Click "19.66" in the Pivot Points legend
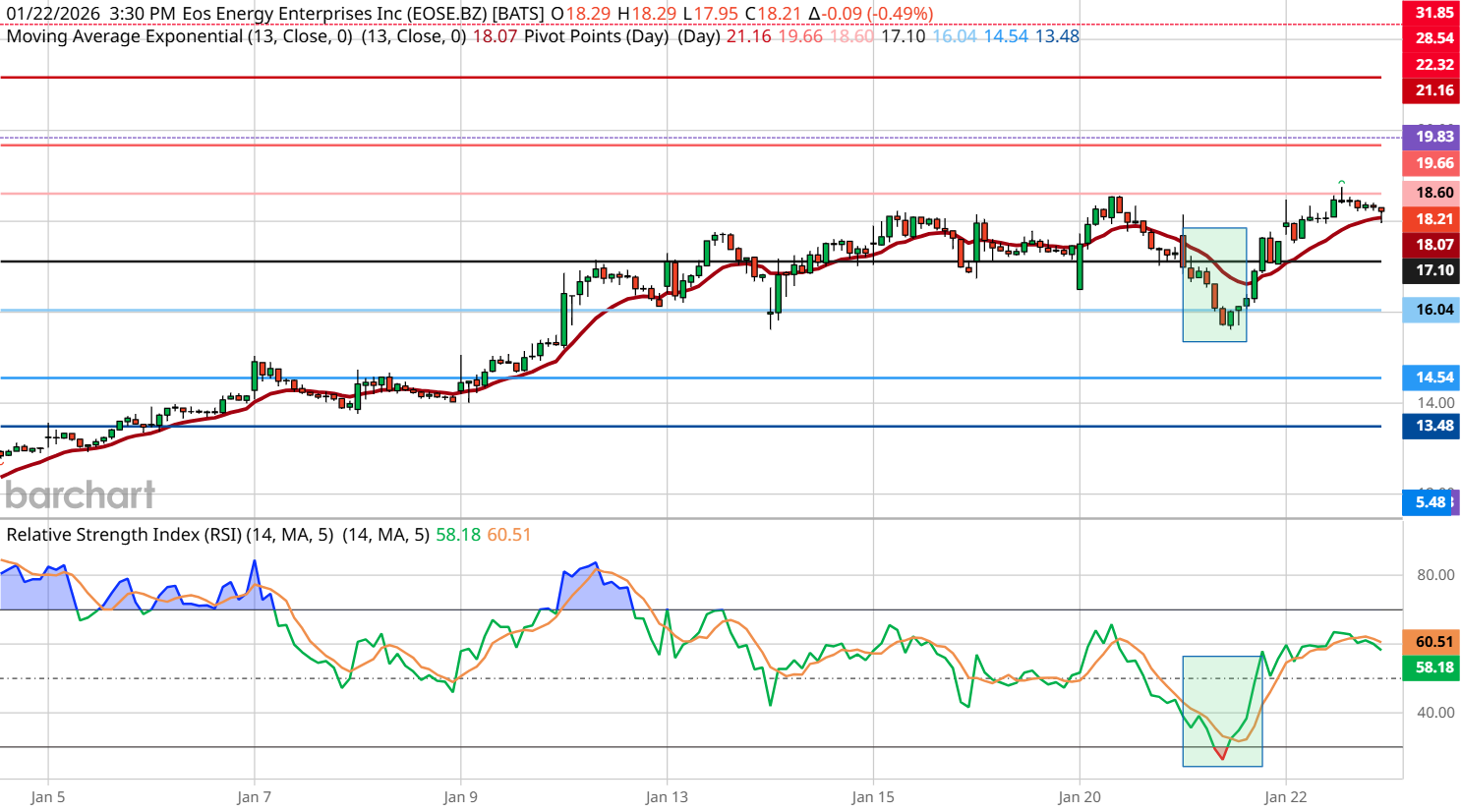This screenshot has width=1461, height=812. [799, 36]
